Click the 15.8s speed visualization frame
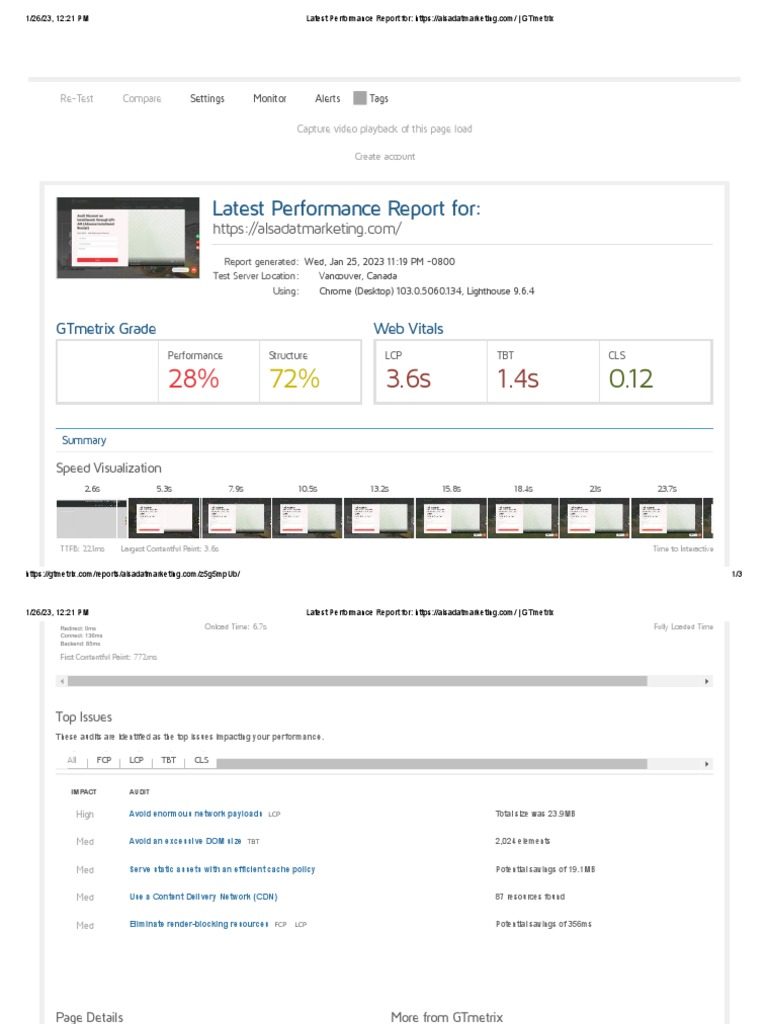Image resolution: width=768 pixels, height=1024 pixels. point(451,519)
